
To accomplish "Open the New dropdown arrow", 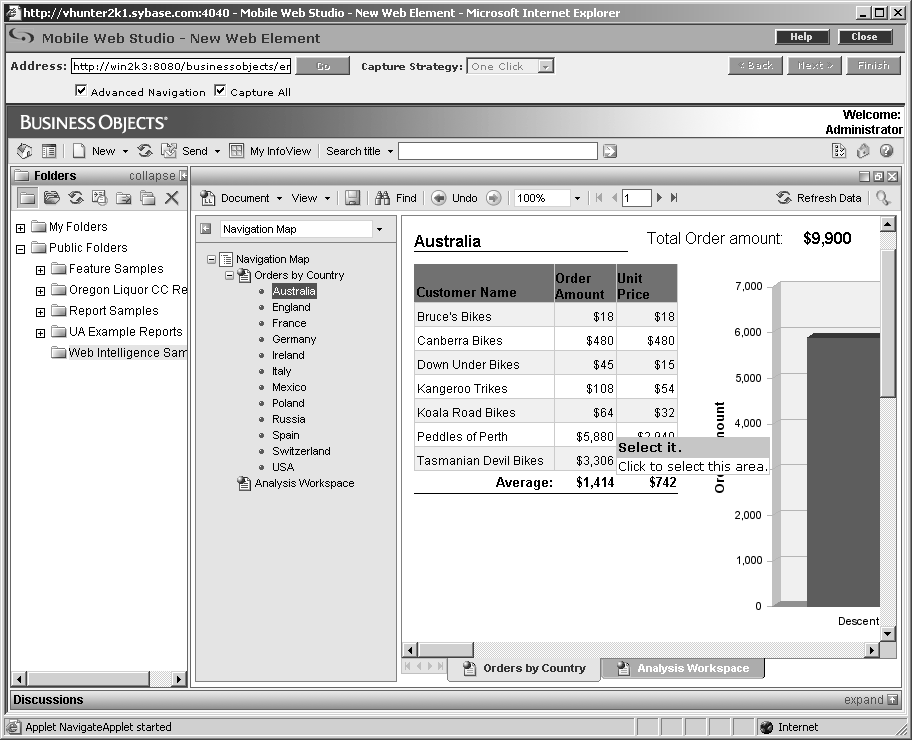I will pos(125,151).
